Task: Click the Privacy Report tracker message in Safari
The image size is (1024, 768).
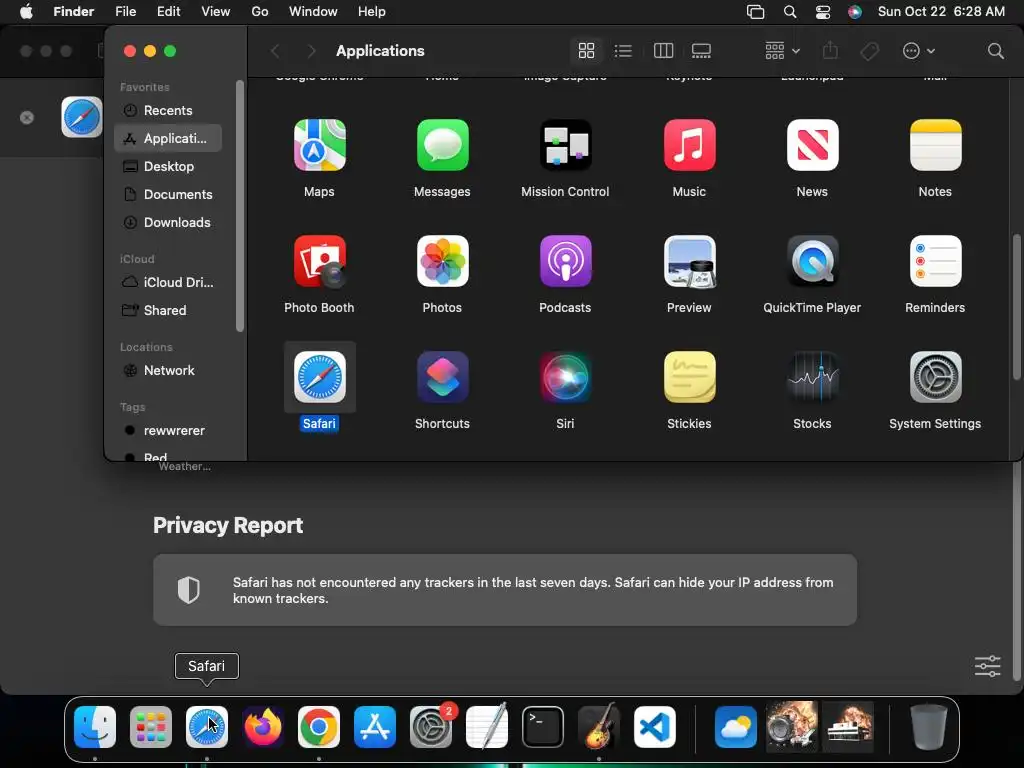Action: click(505, 590)
